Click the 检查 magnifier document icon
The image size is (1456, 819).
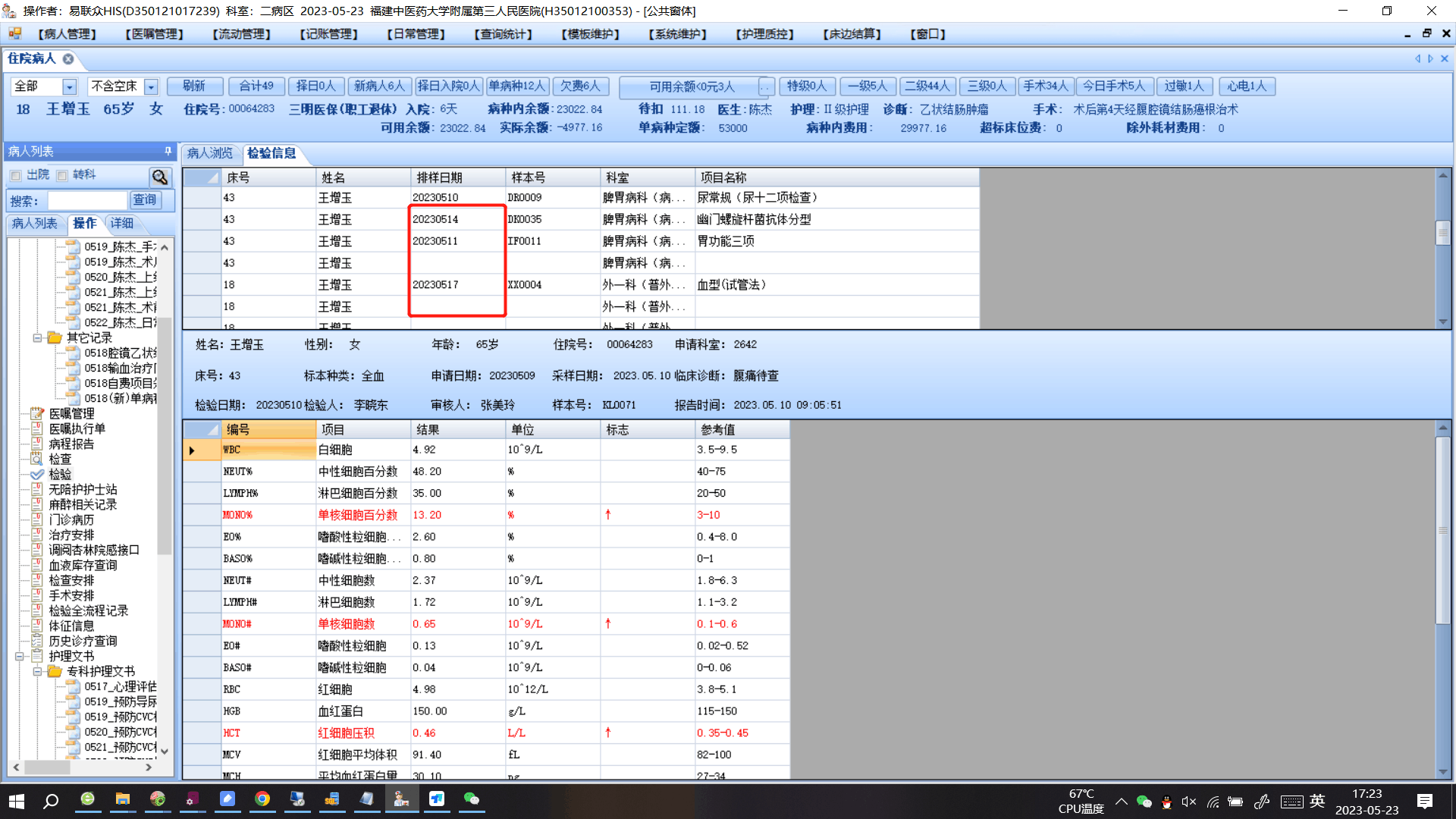pyautogui.click(x=36, y=459)
